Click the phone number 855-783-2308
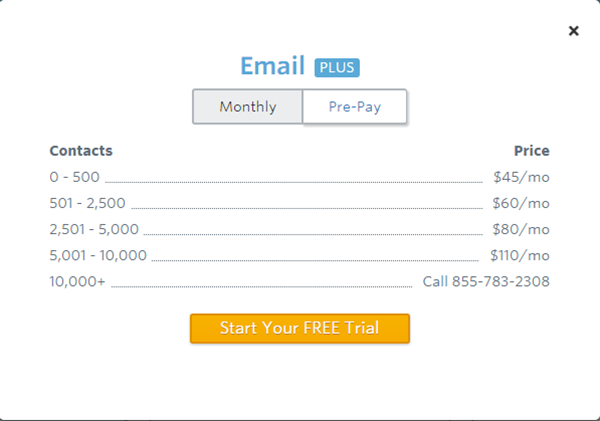Viewport: 600px width, 421px height. pos(500,281)
